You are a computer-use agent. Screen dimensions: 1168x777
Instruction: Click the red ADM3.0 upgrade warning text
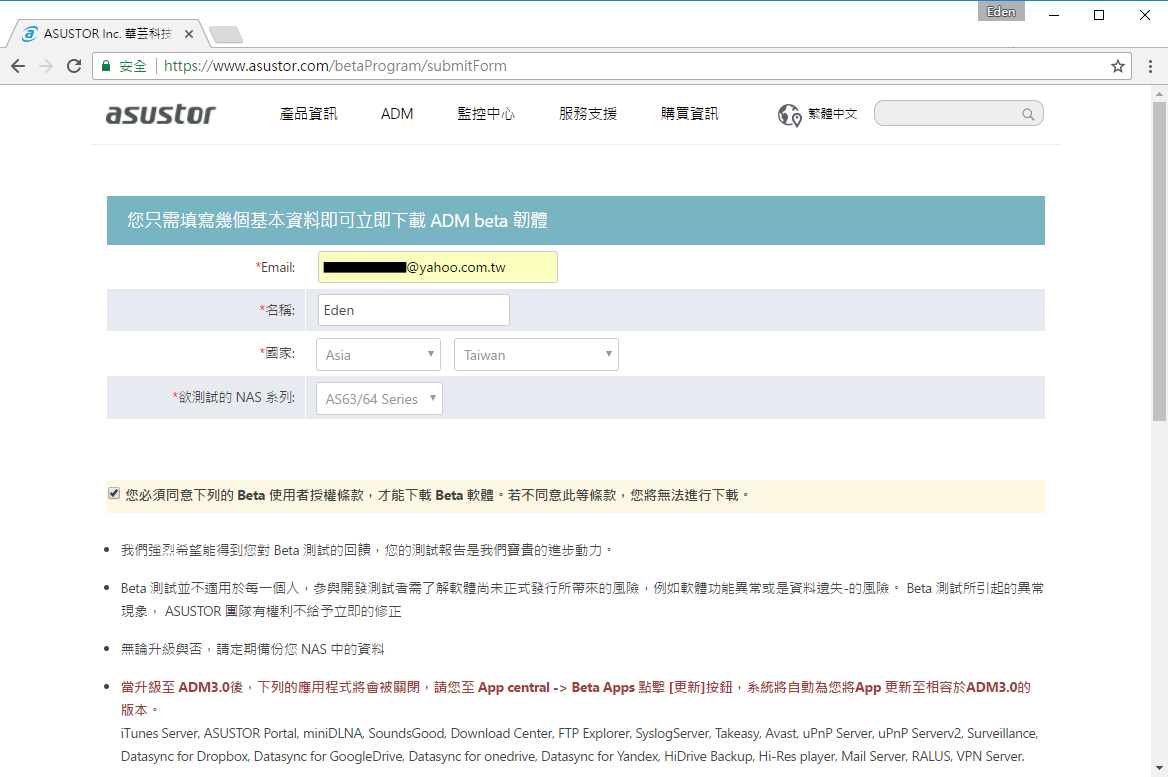point(576,698)
